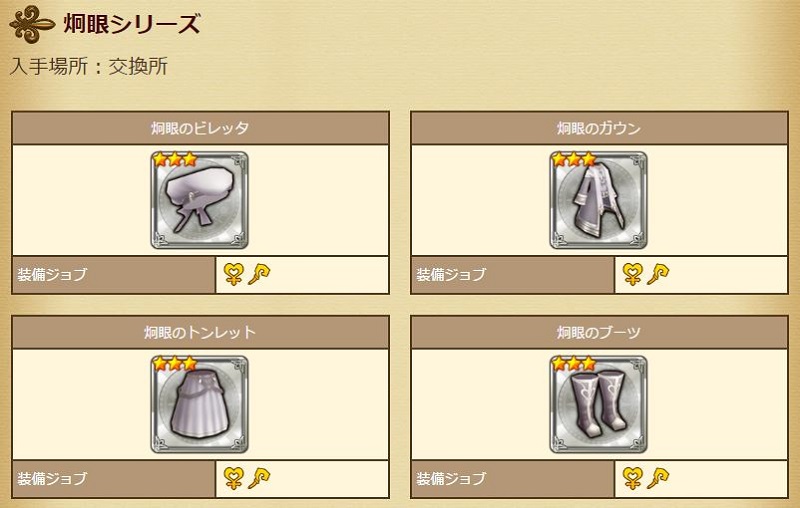Click the 炯眼のトンレット skirt item icon

click(x=199, y=404)
